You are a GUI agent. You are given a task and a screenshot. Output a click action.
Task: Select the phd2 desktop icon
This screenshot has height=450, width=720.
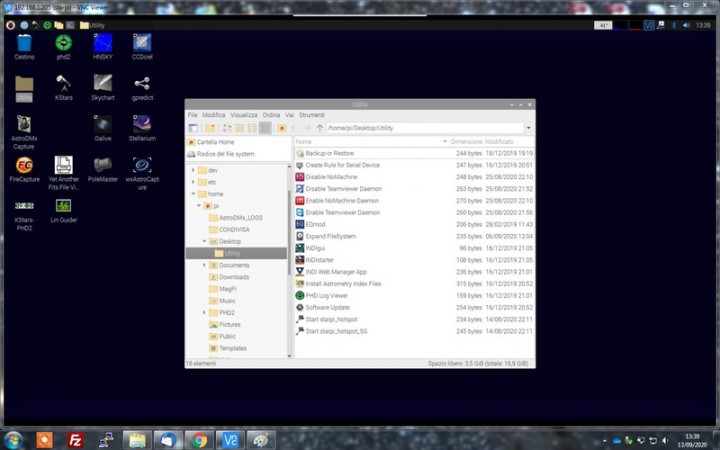pos(63,43)
